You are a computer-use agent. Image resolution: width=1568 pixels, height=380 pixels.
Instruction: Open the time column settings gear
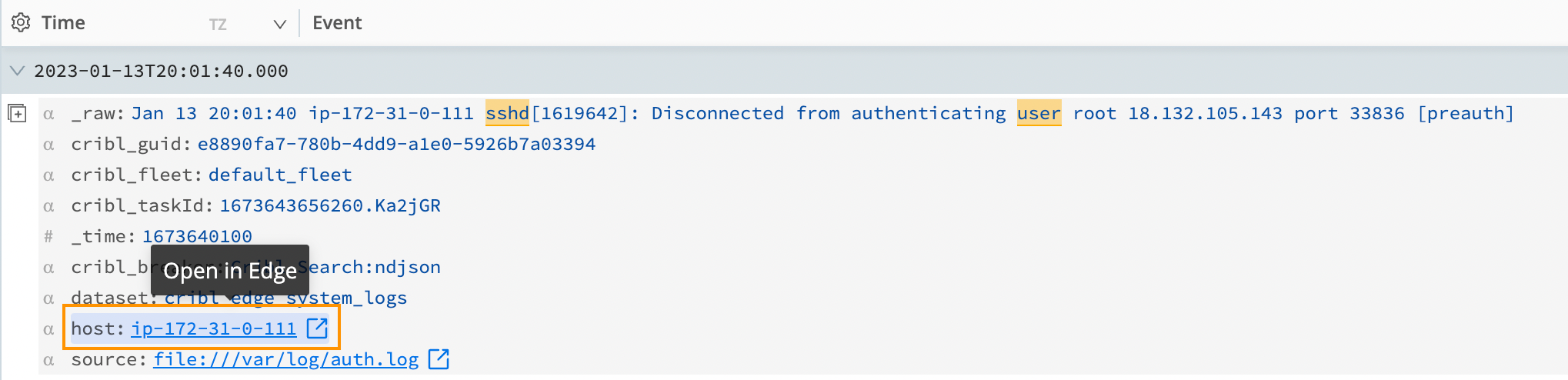pos(21,23)
